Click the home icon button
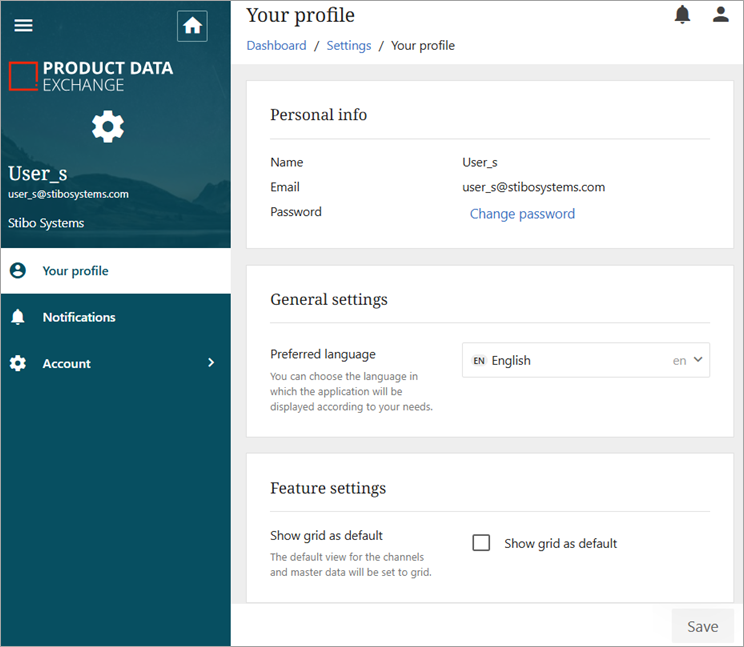This screenshot has height=647, width=744. coord(192,26)
